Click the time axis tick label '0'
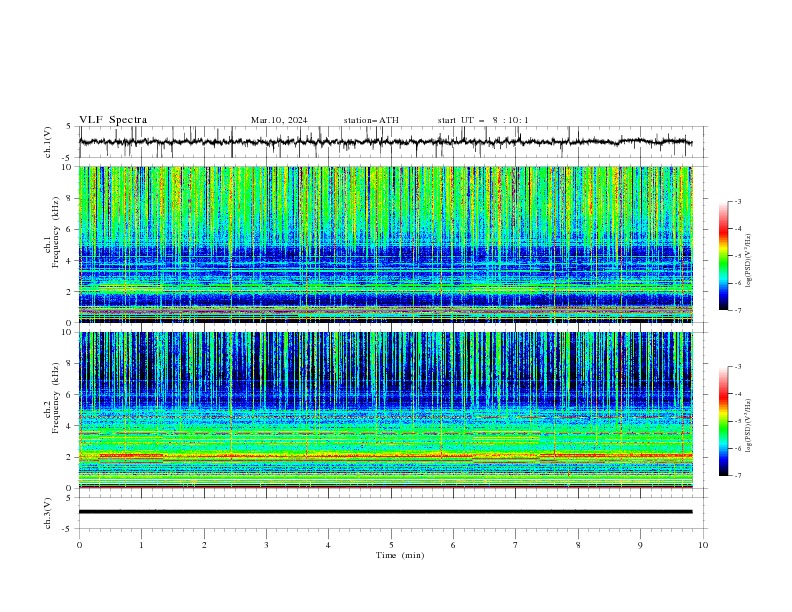This screenshot has width=792, height=612. tap(79, 545)
